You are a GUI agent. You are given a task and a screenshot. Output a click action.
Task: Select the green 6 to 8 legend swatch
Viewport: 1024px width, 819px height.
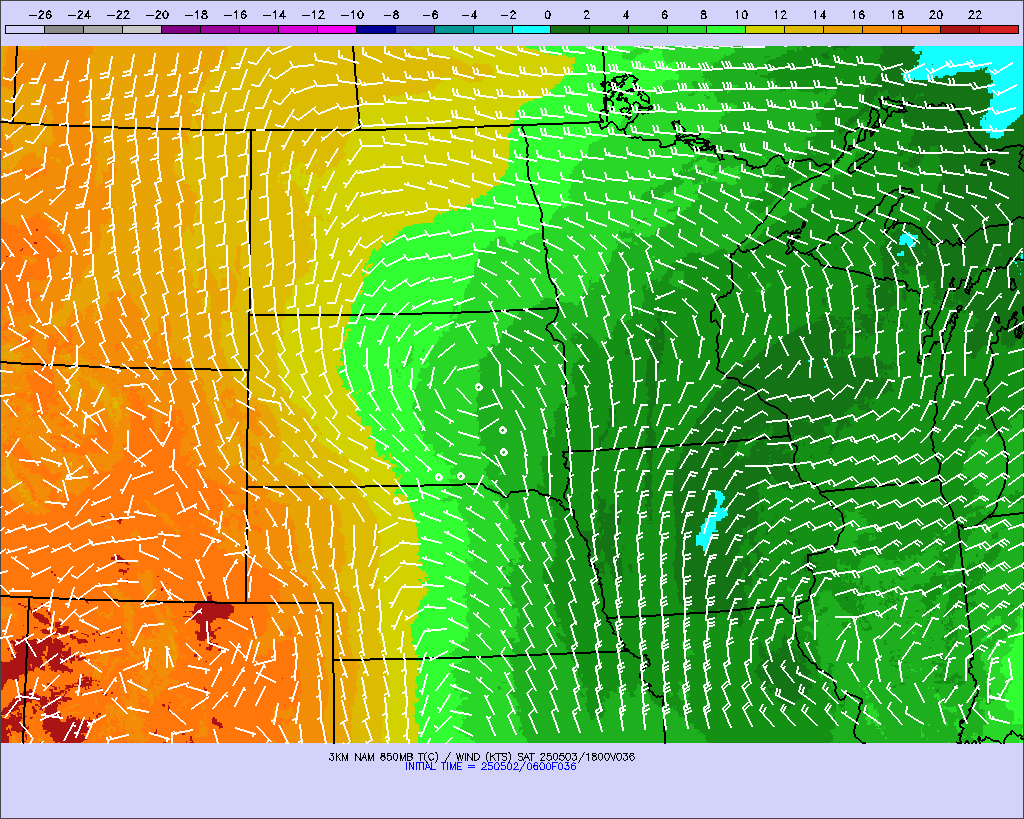point(688,29)
